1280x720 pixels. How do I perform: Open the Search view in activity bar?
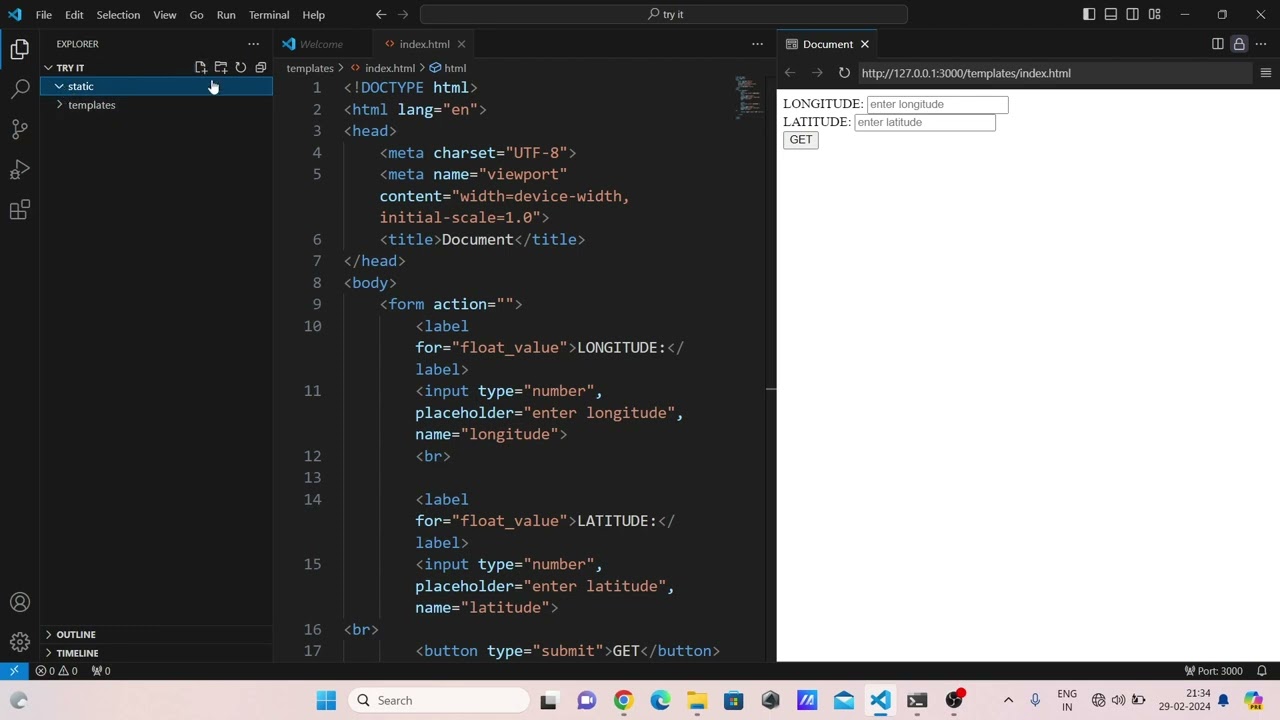(20, 89)
